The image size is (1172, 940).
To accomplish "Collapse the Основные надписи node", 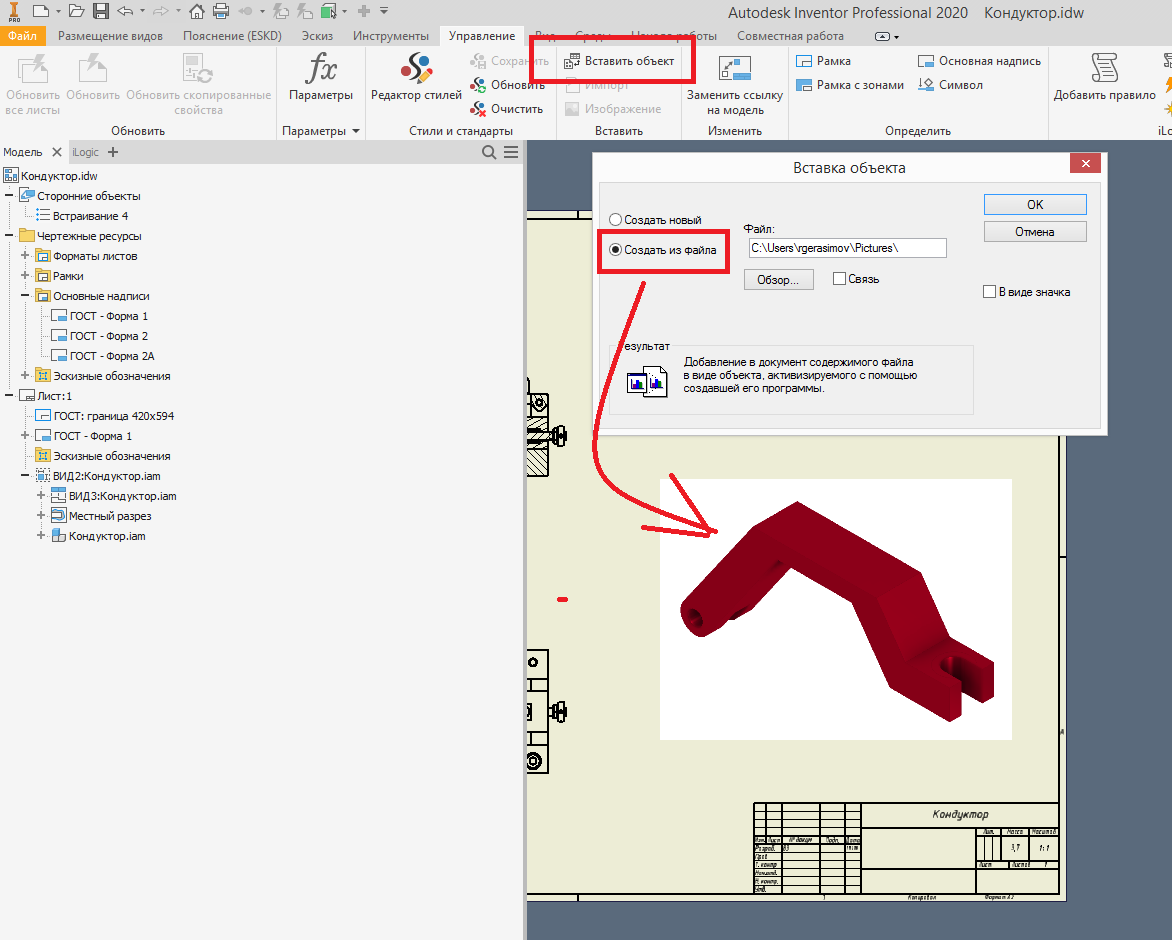I will coord(25,296).
